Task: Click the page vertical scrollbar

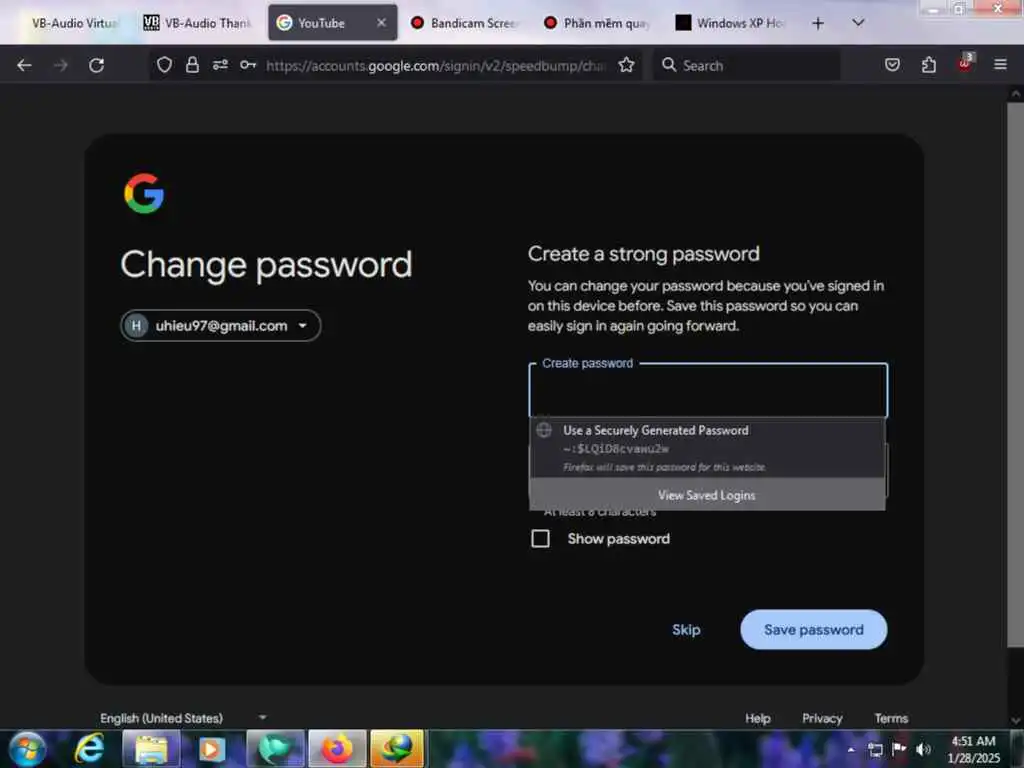Action: [1015, 374]
